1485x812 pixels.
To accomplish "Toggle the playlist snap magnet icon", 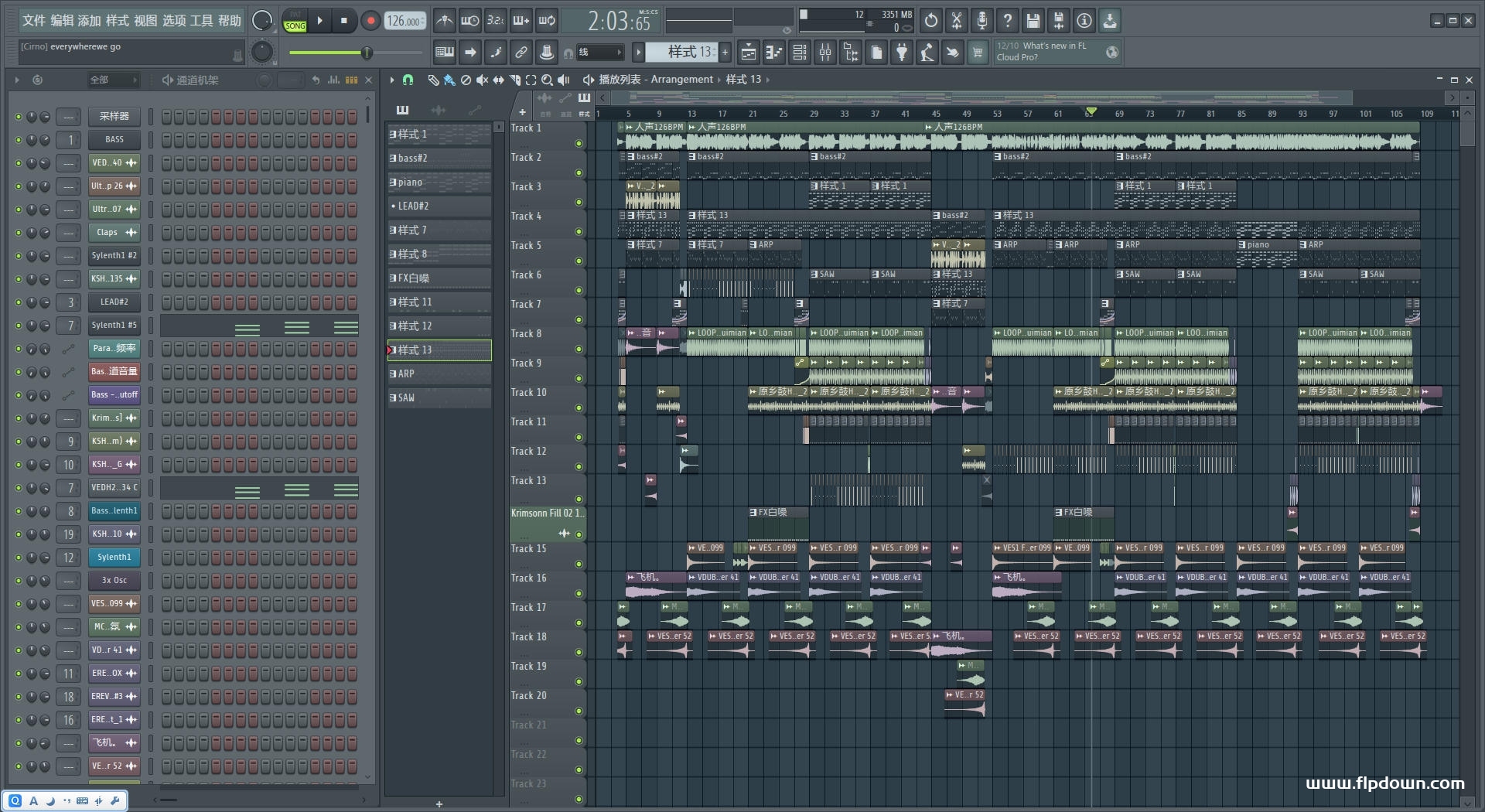I will pyautogui.click(x=408, y=80).
